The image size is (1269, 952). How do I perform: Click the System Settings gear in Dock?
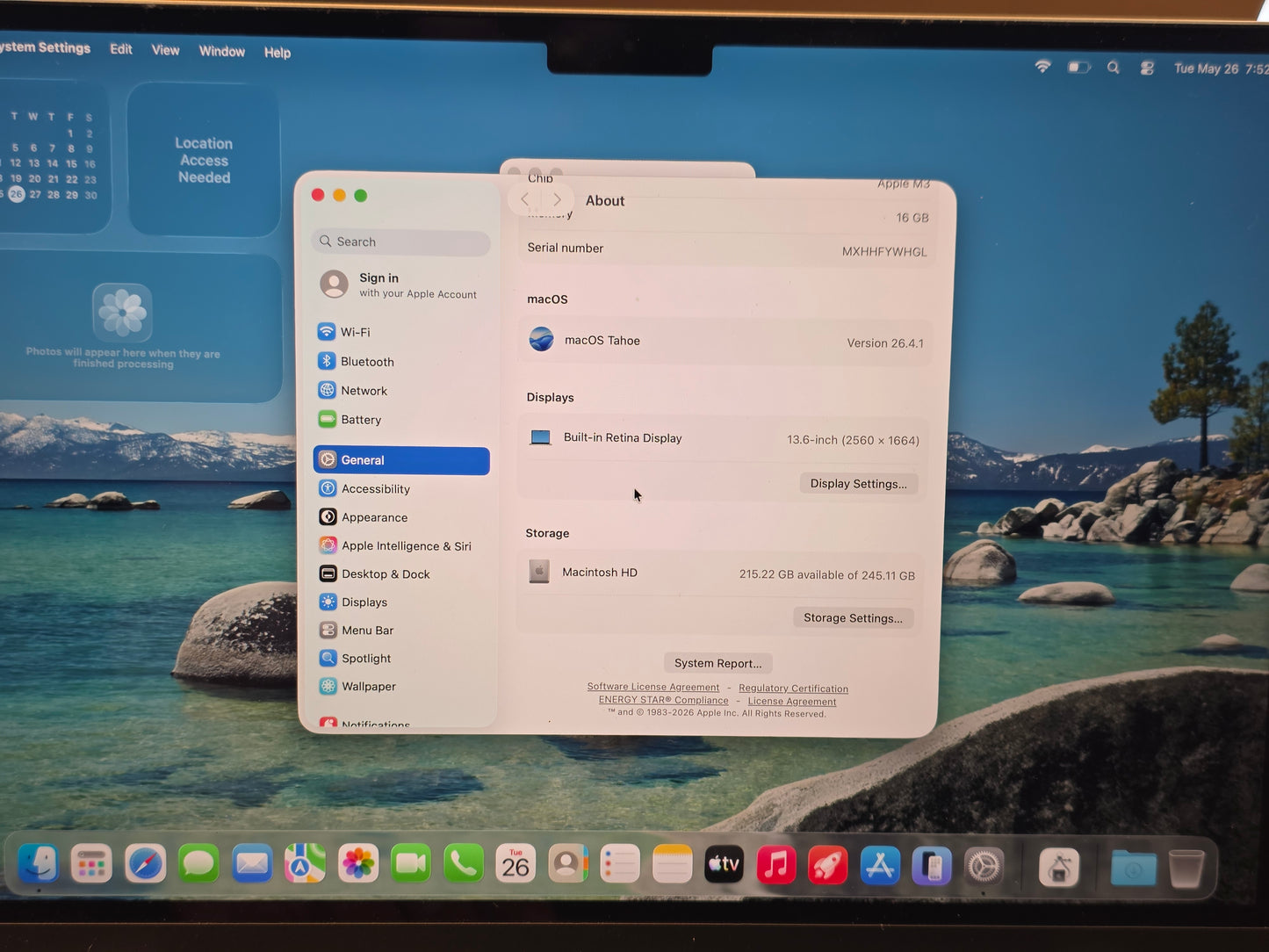[984, 868]
